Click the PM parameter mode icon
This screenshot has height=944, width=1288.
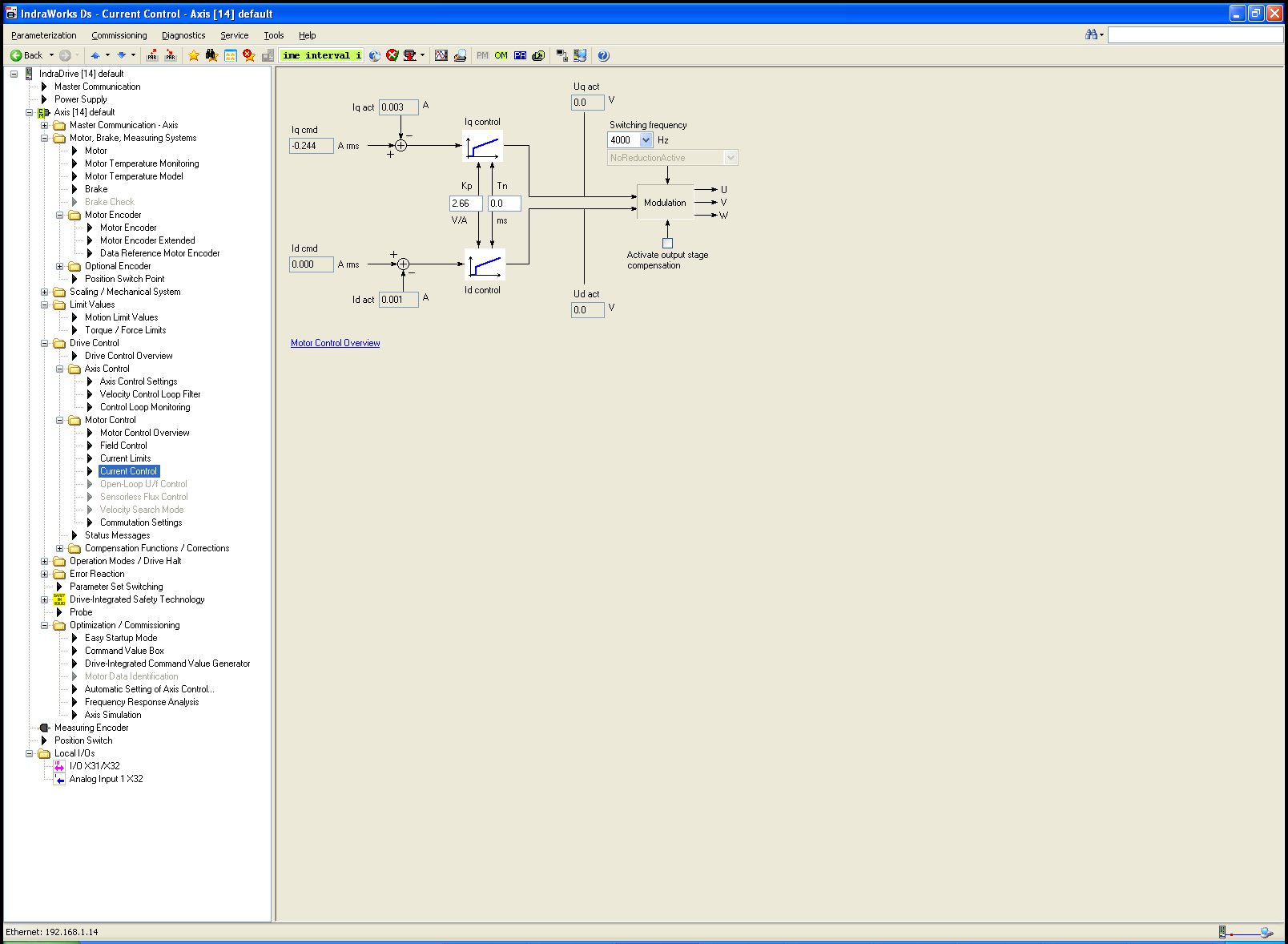click(482, 55)
